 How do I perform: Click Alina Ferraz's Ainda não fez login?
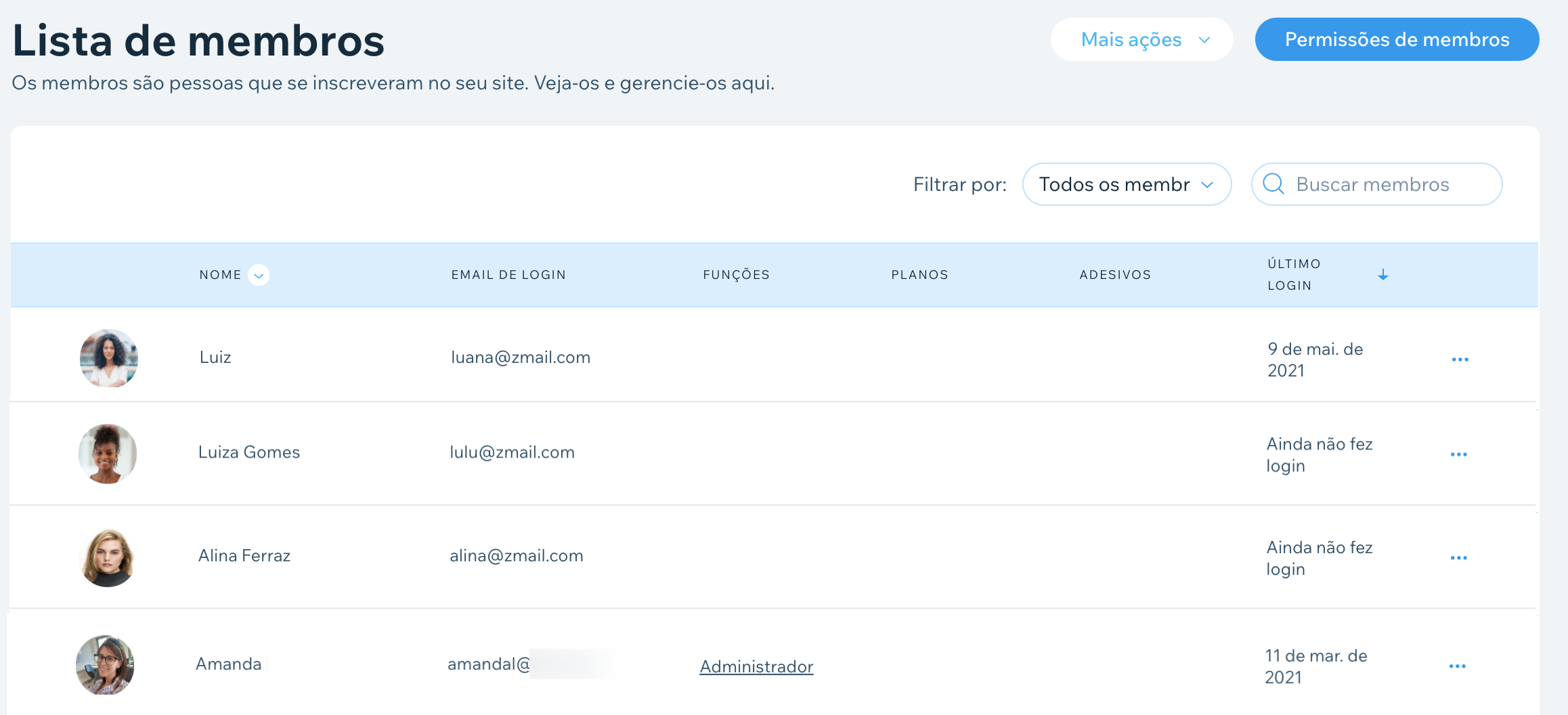1320,558
